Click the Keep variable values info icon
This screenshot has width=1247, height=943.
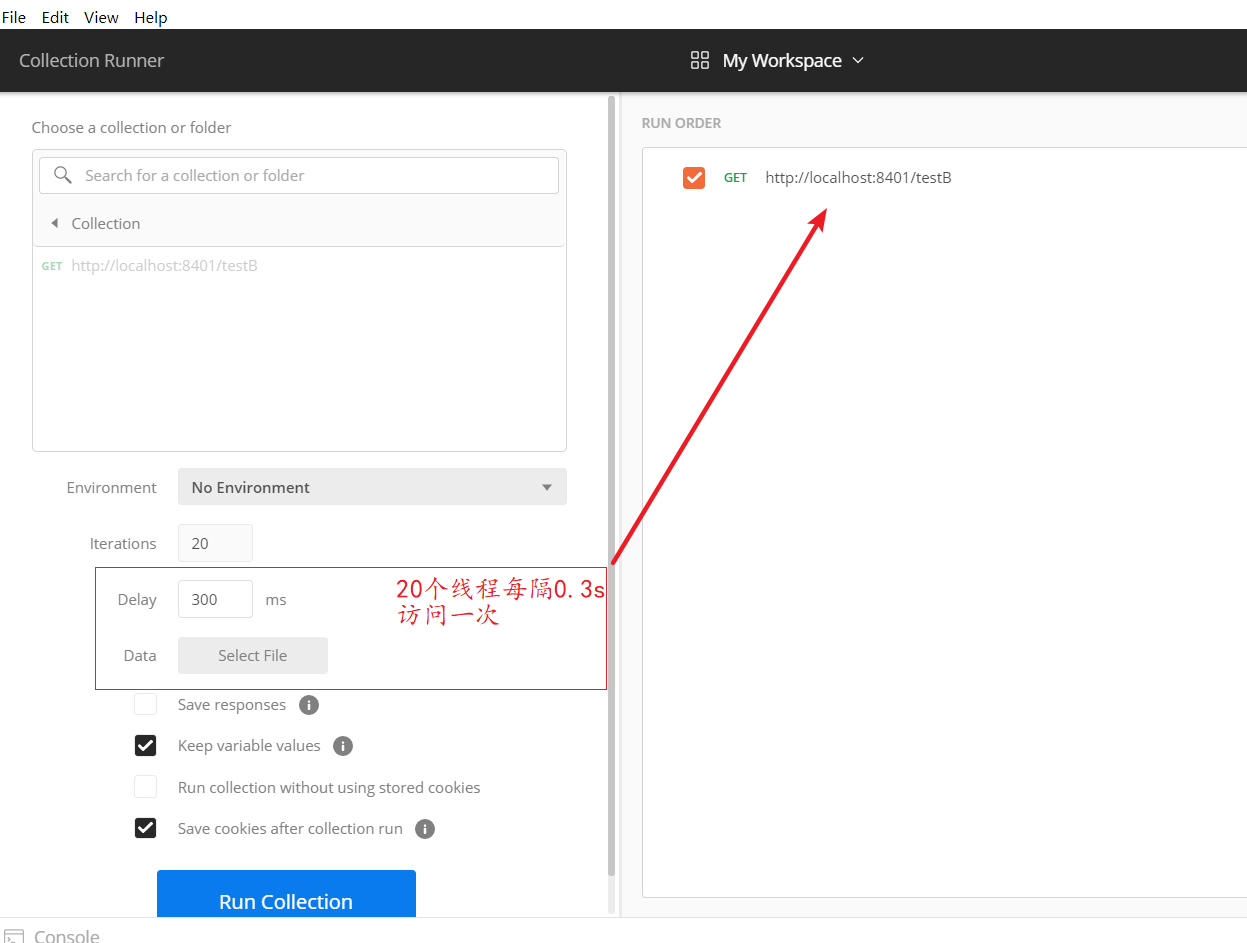point(343,746)
